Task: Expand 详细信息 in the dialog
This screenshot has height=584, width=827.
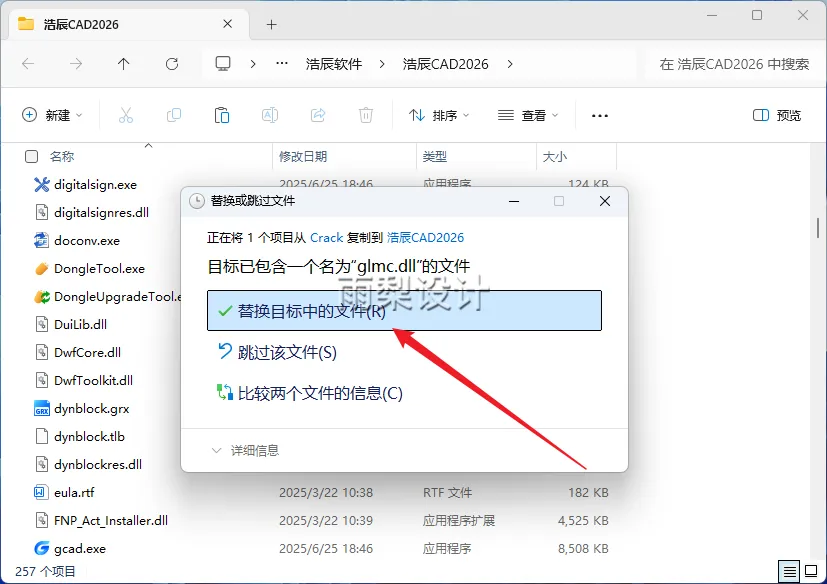Action: coord(245,451)
